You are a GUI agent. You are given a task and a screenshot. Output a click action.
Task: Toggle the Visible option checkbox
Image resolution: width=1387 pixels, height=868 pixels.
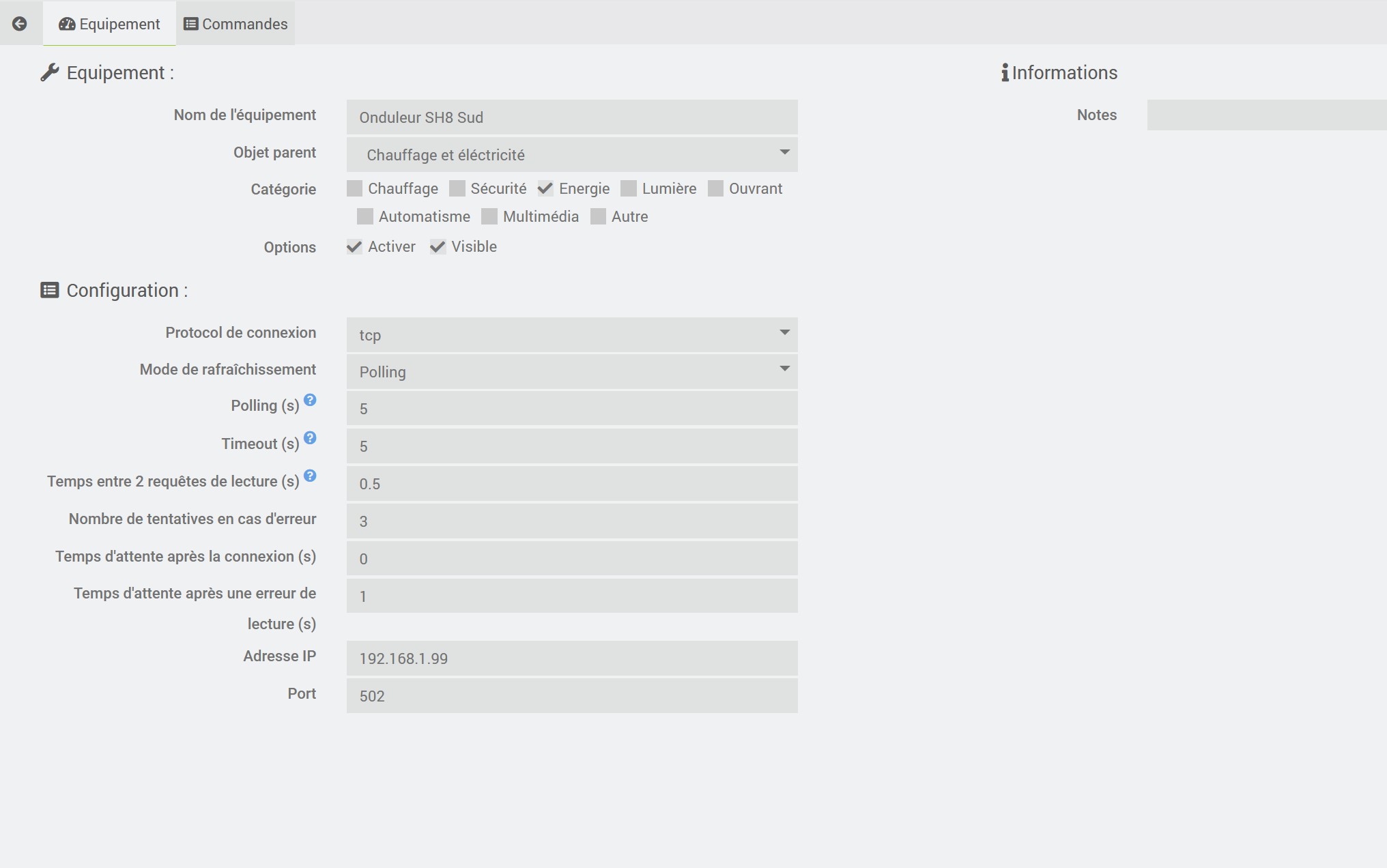coord(438,246)
